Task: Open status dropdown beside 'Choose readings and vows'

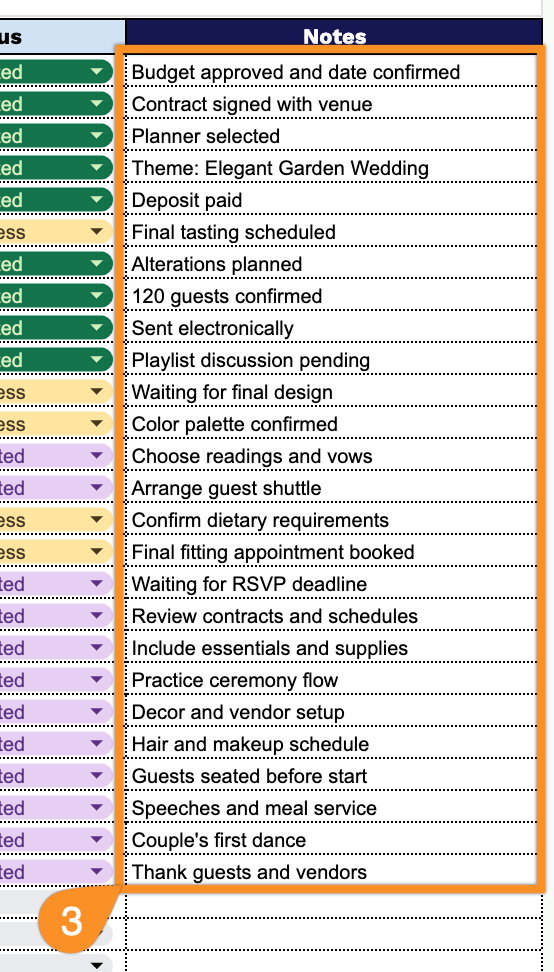Action: 97,456
